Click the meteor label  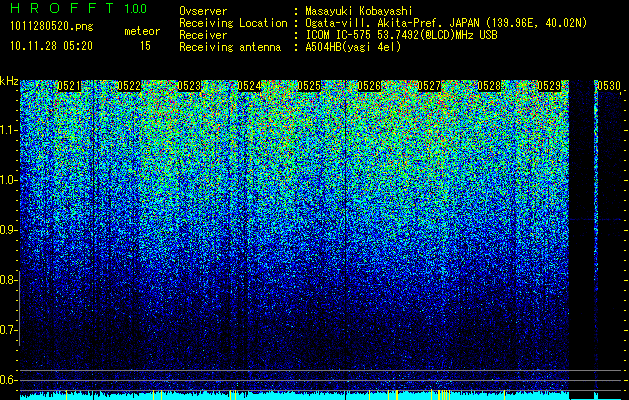pyautogui.click(x=142, y=31)
